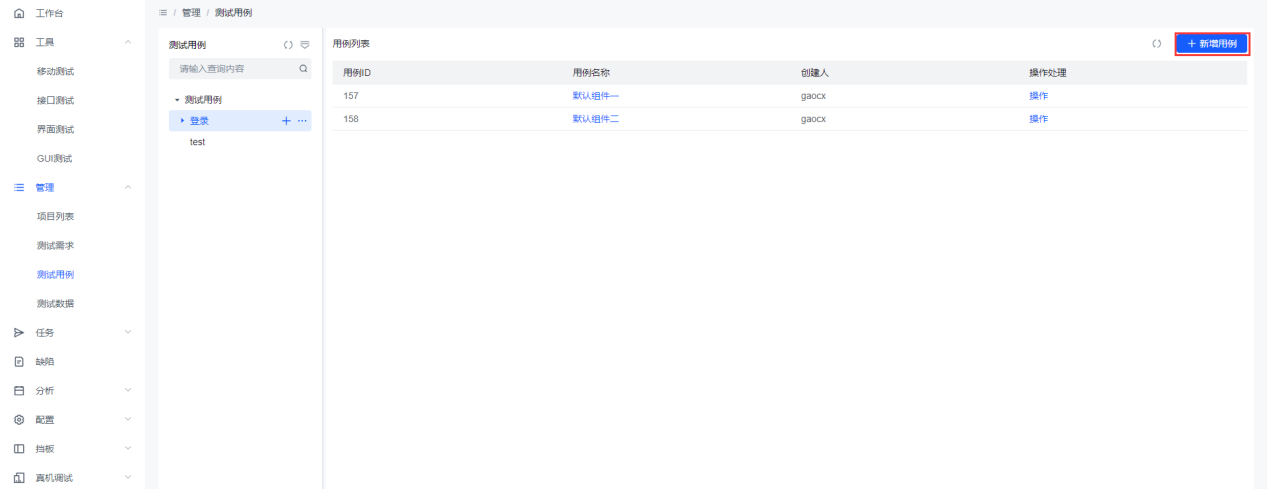Click the refresh icon beside 新增用例 button

pyautogui.click(x=1156, y=44)
